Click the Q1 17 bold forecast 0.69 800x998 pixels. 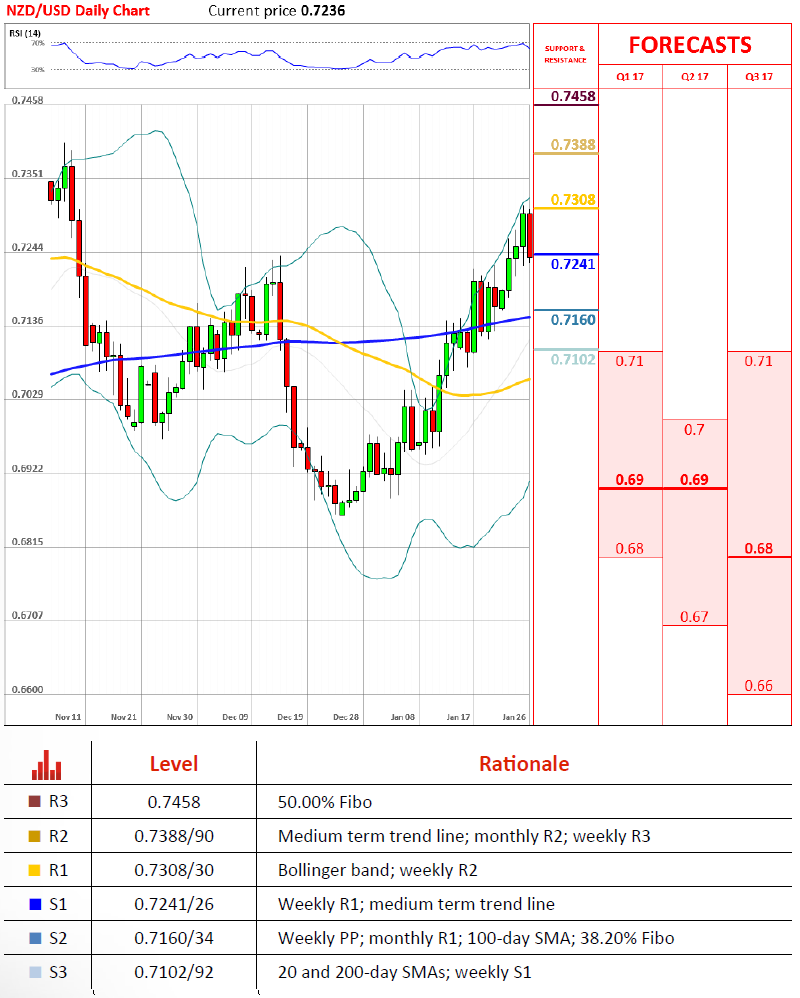pyautogui.click(x=629, y=479)
